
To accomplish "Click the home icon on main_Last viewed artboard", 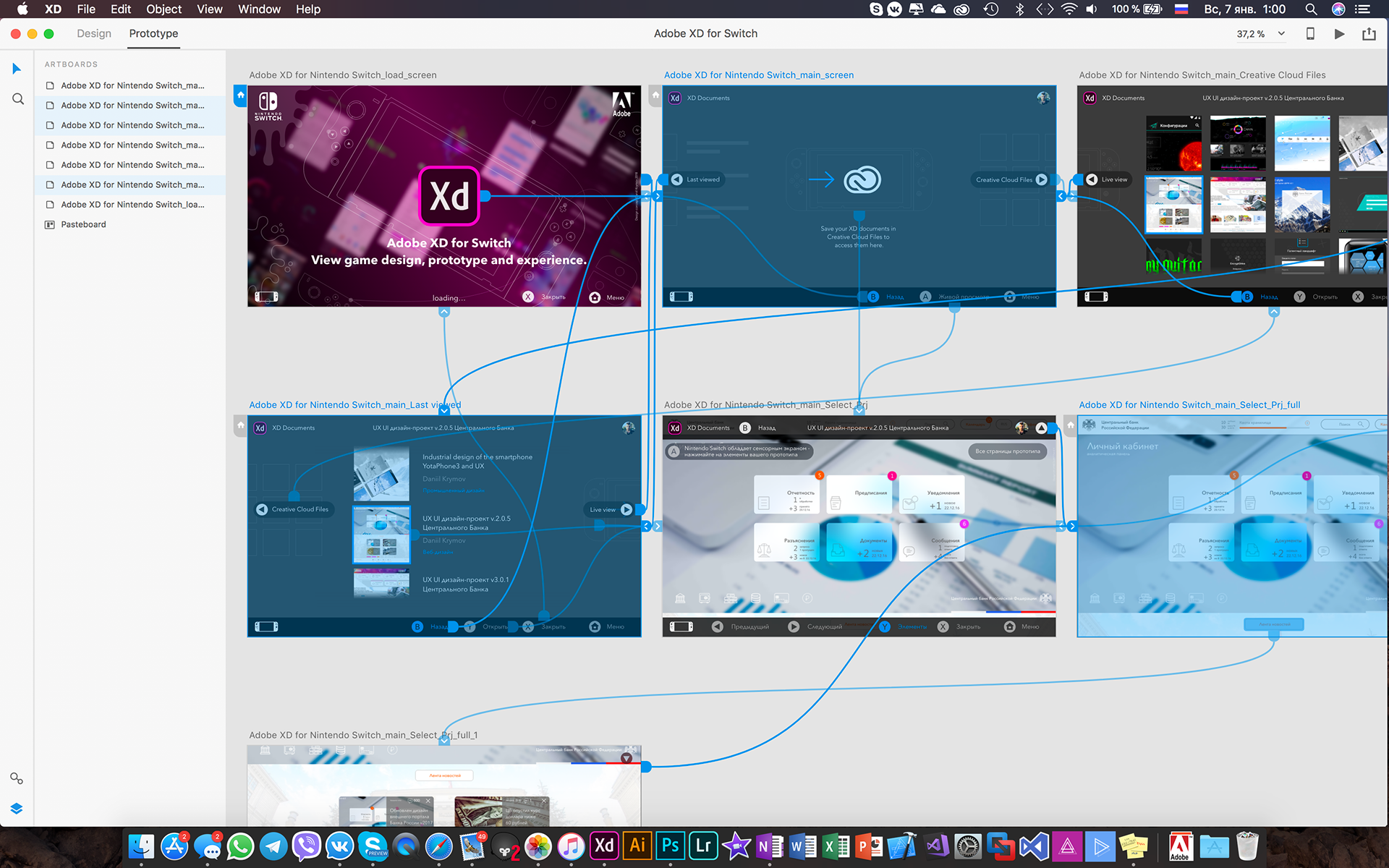I will [x=241, y=425].
